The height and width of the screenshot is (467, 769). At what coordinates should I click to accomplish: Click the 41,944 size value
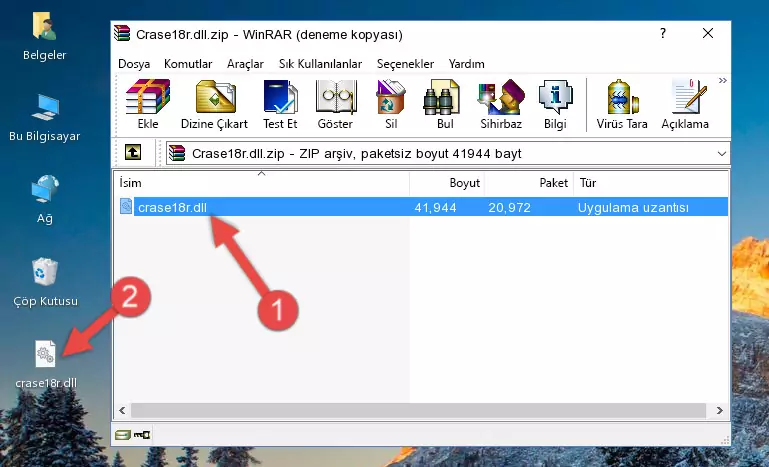coord(435,208)
